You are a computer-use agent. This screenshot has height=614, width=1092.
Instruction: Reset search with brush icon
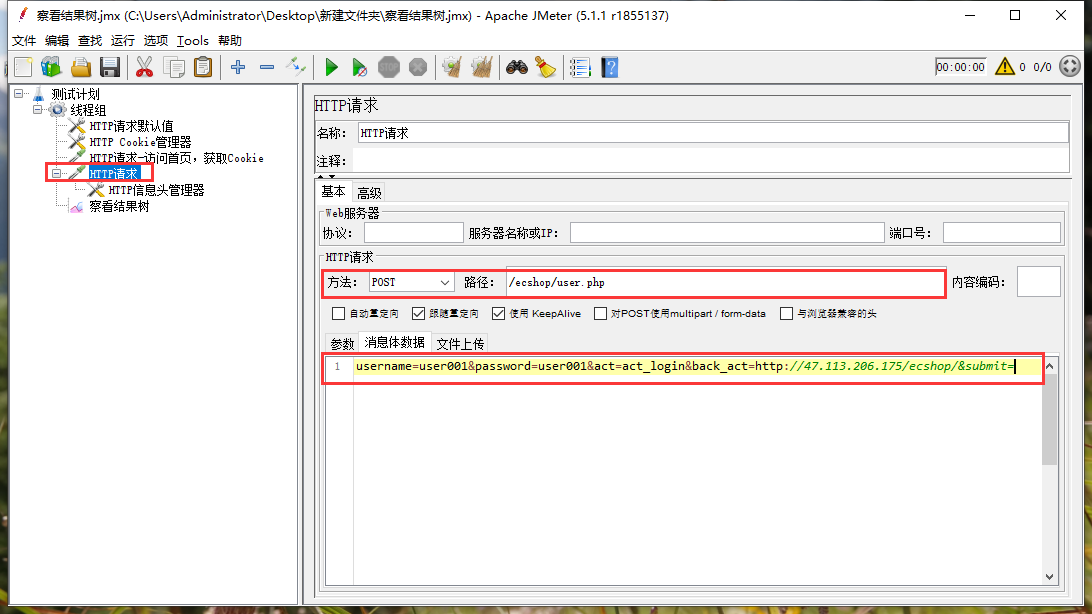(x=545, y=68)
